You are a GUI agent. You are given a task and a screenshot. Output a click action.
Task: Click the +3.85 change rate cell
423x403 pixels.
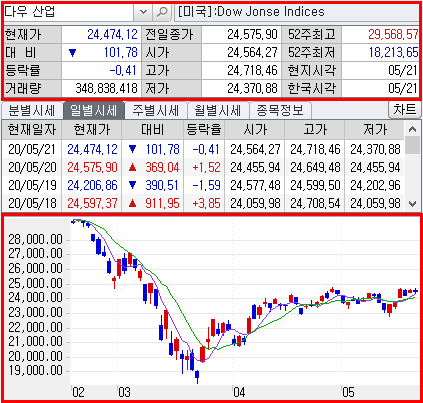206,203
